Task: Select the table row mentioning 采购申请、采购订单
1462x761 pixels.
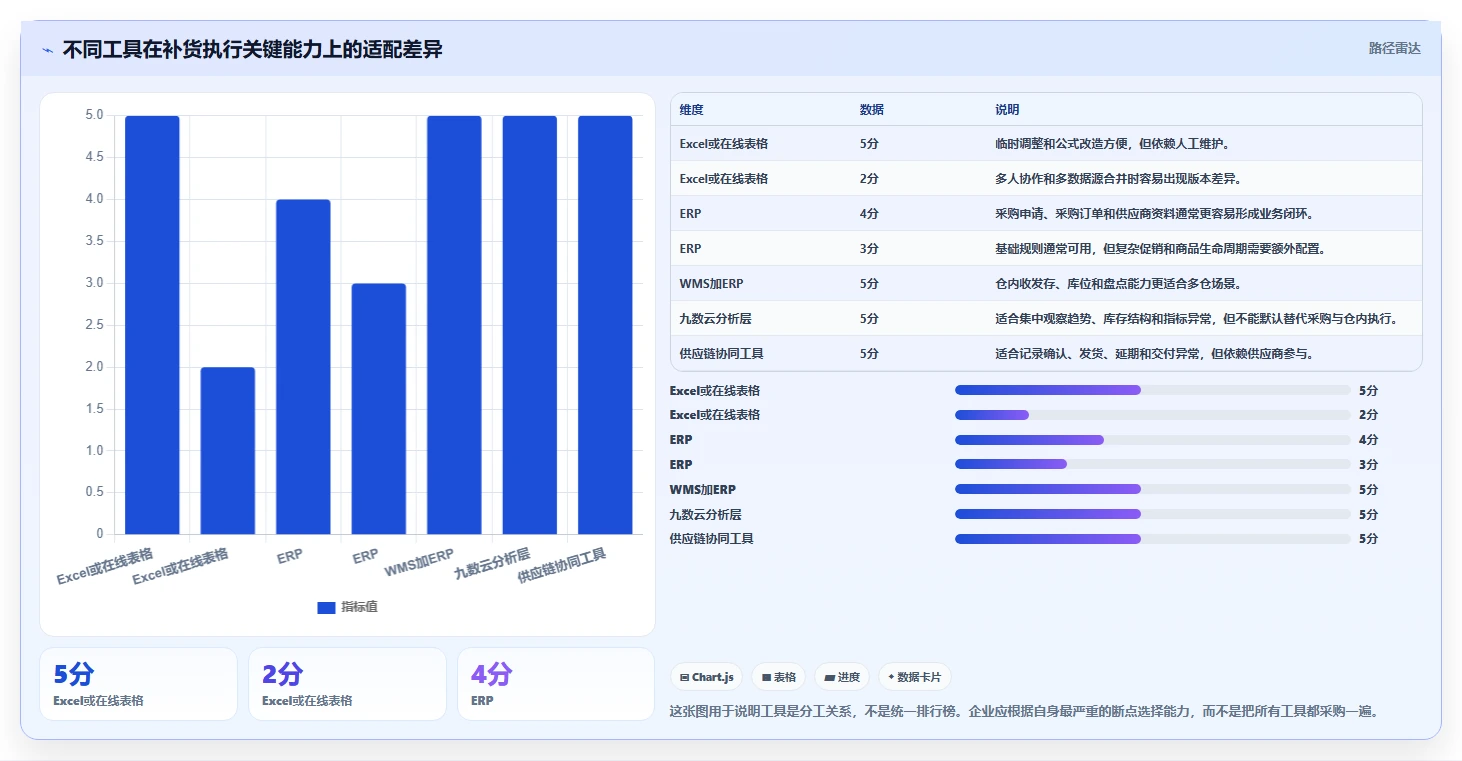Action: tap(1046, 214)
